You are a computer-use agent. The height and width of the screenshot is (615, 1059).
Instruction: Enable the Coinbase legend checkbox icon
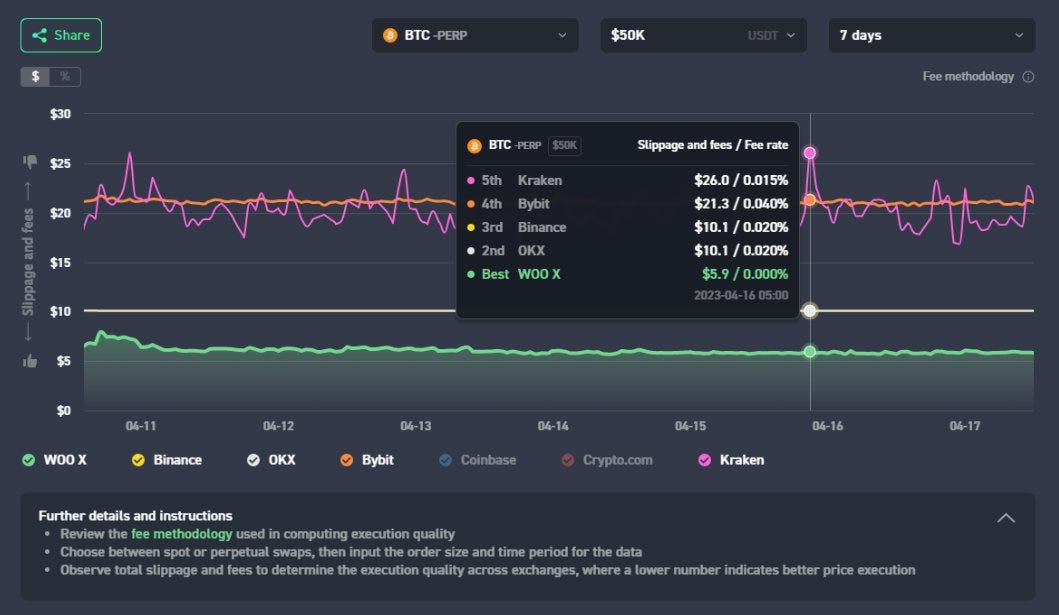pos(445,460)
